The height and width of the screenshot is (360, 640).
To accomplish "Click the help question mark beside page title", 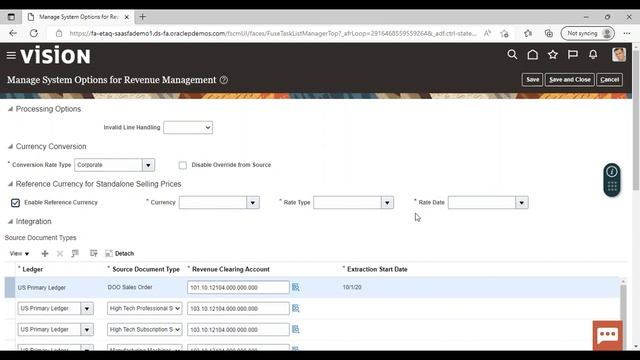I will coord(224,80).
